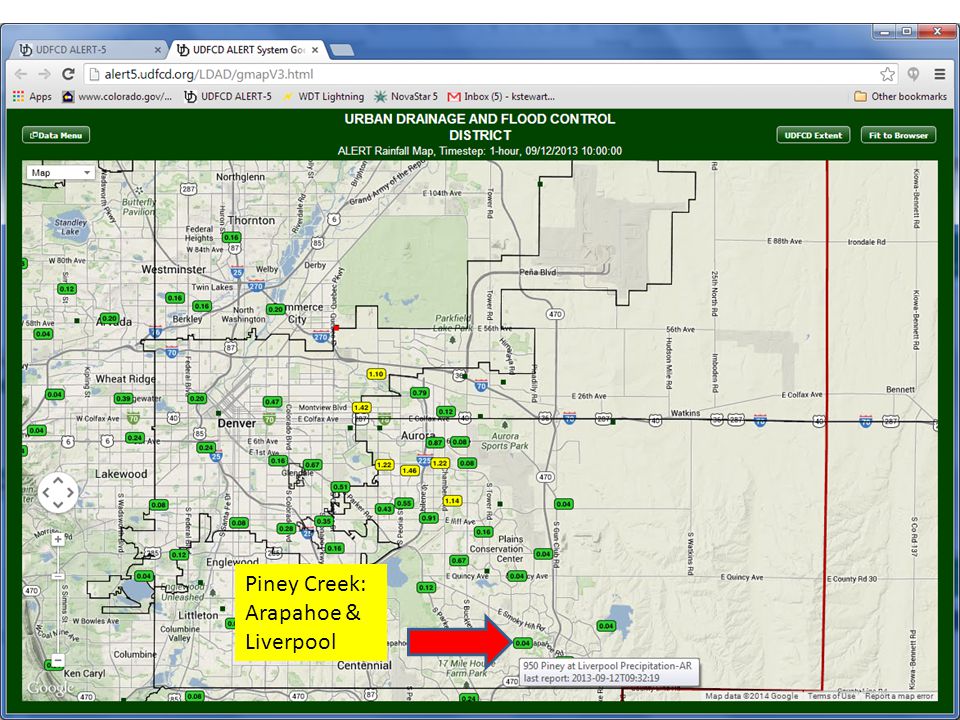This screenshot has height=720, width=960.
Task: Open the Apps shortcut in bookmarks bar
Action: click(x=32, y=96)
